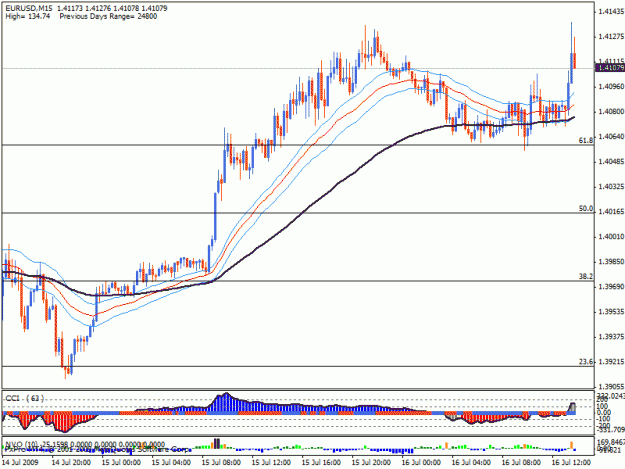Select the 23.6 Fibonacci level label
This screenshot has width=625, height=469.
click(x=586, y=362)
